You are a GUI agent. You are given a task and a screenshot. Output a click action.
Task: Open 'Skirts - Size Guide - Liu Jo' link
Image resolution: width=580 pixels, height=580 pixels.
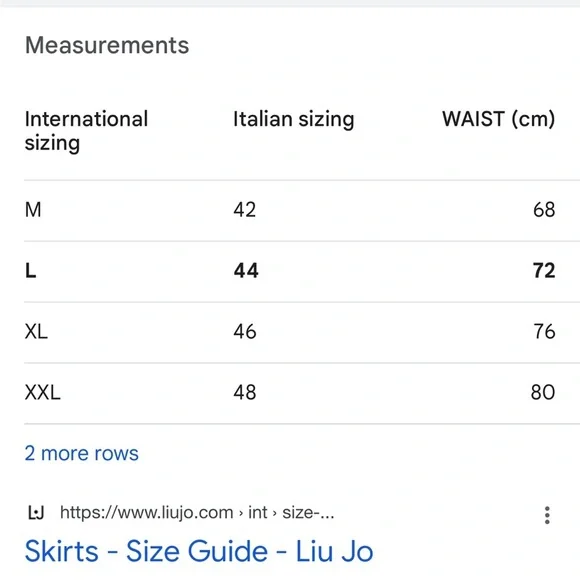[199, 551]
